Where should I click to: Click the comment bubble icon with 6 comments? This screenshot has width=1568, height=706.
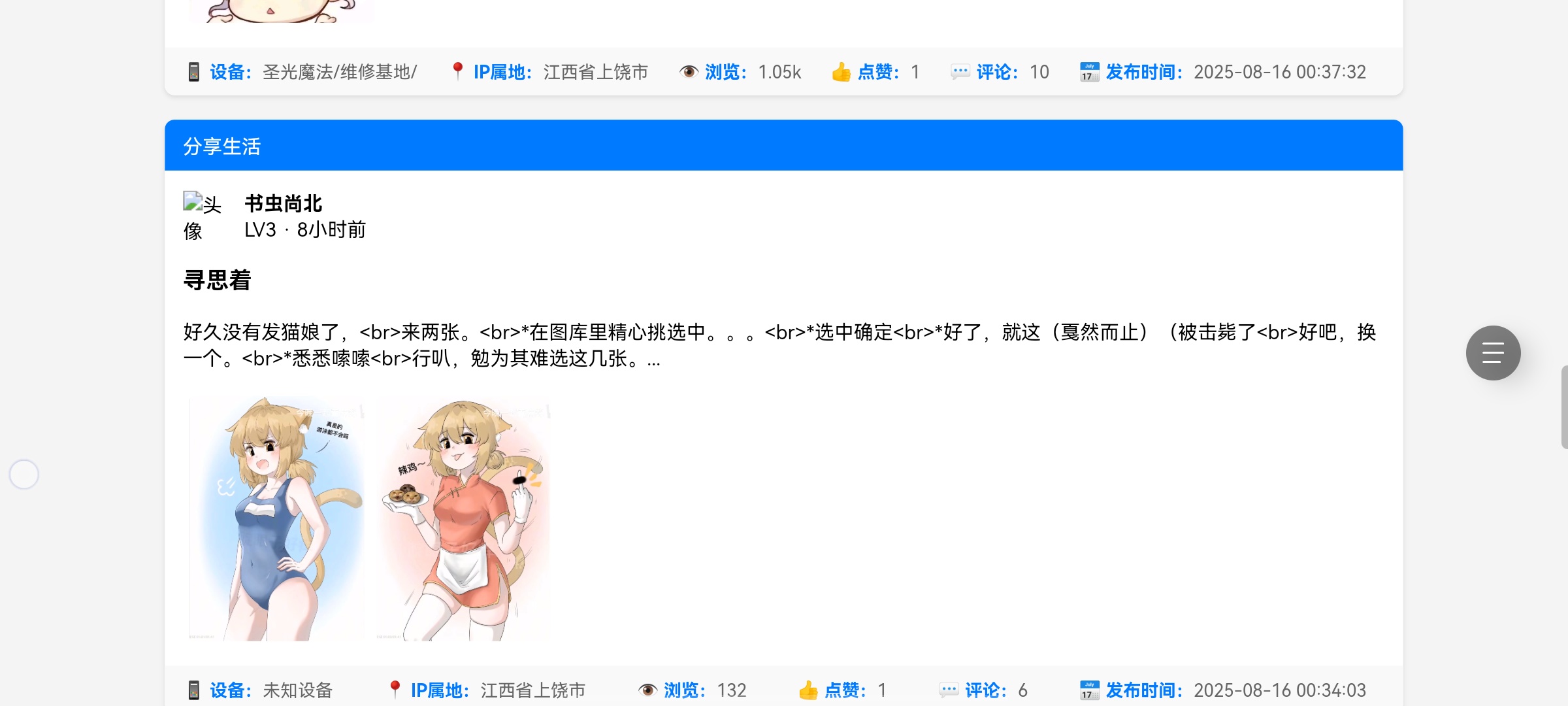click(x=949, y=690)
